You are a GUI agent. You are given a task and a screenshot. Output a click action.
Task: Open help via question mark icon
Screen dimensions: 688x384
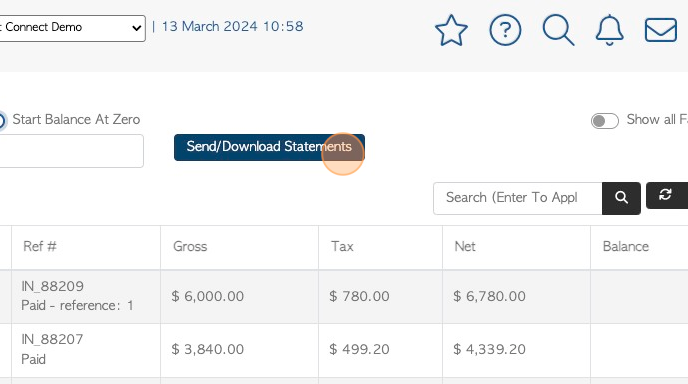pyautogui.click(x=505, y=30)
